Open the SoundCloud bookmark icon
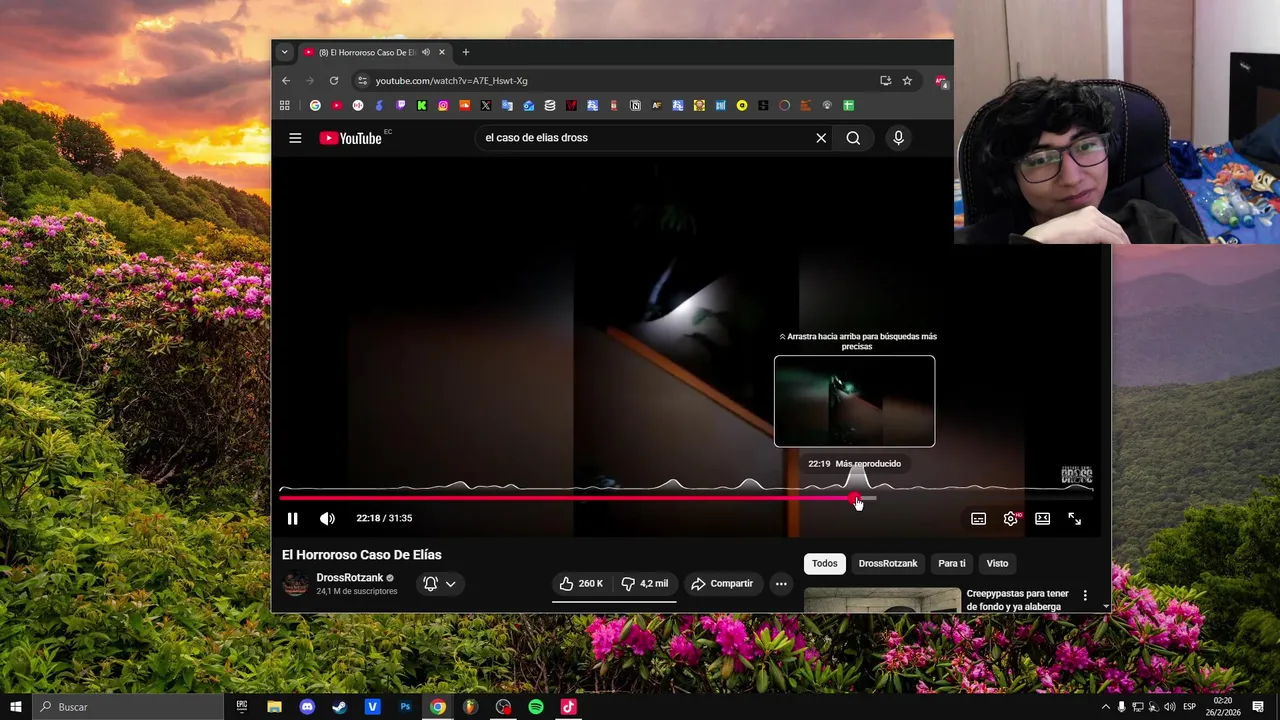Viewport: 1280px width, 720px height. point(465,105)
